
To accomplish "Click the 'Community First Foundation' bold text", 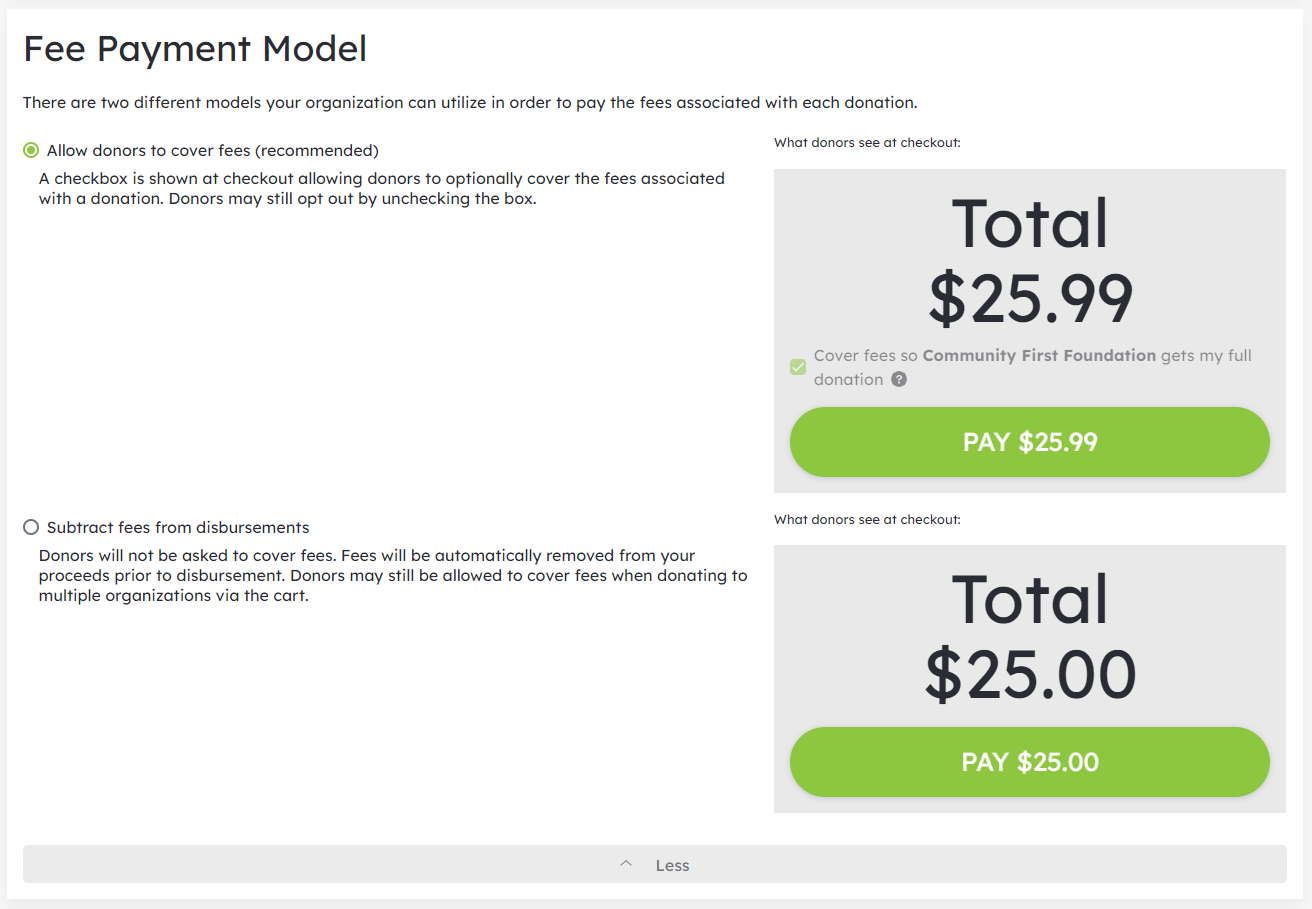I will coord(1039,356).
